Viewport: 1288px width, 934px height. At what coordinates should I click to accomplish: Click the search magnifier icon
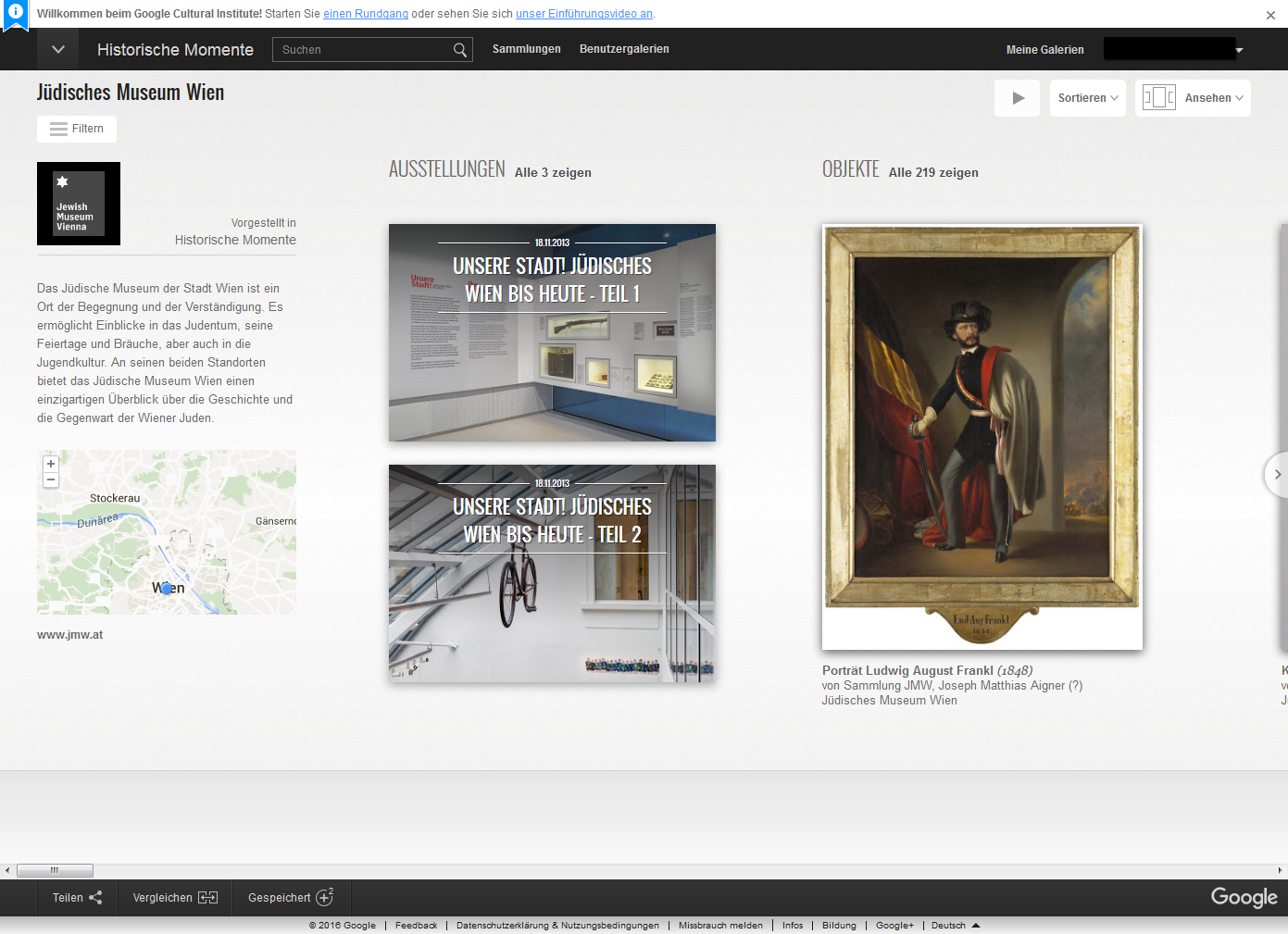click(459, 50)
